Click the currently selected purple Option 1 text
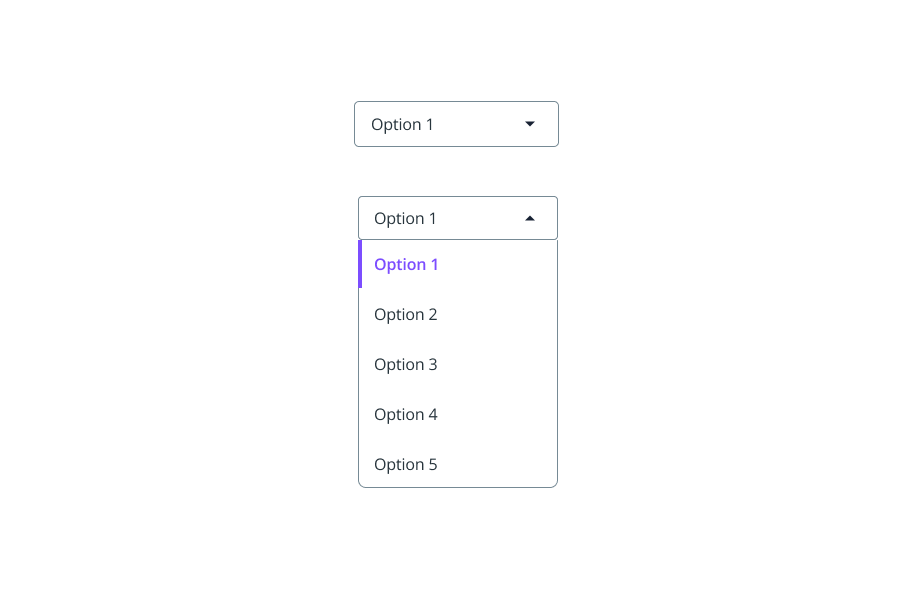914x590 pixels. tap(406, 264)
